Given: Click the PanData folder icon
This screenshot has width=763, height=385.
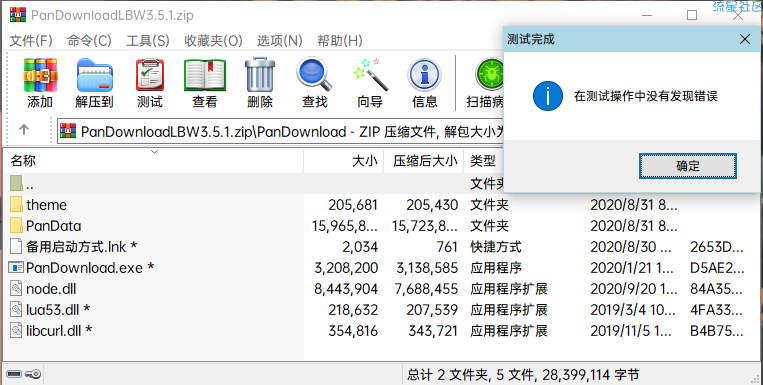Looking at the screenshot, I should coord(16,225).
